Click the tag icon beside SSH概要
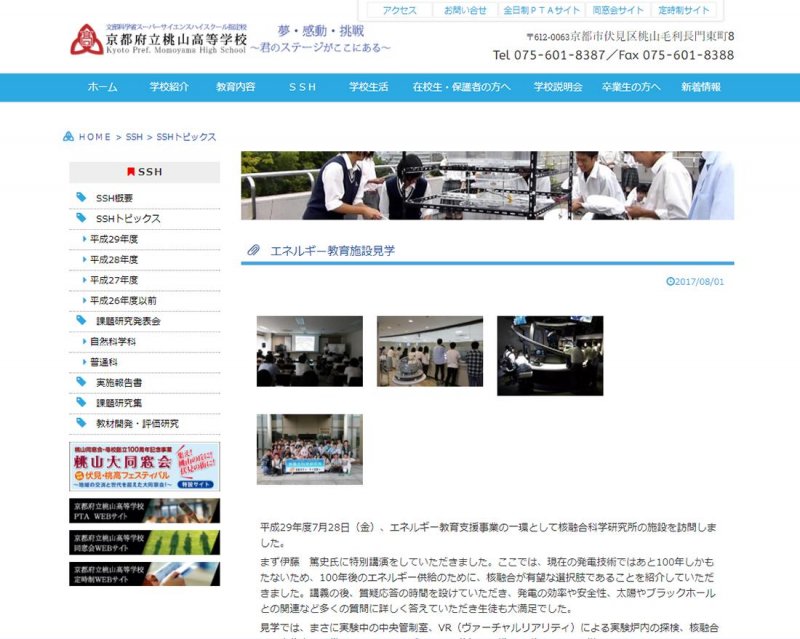The width and height of the screenshot is (800, 639). point(81,198)
